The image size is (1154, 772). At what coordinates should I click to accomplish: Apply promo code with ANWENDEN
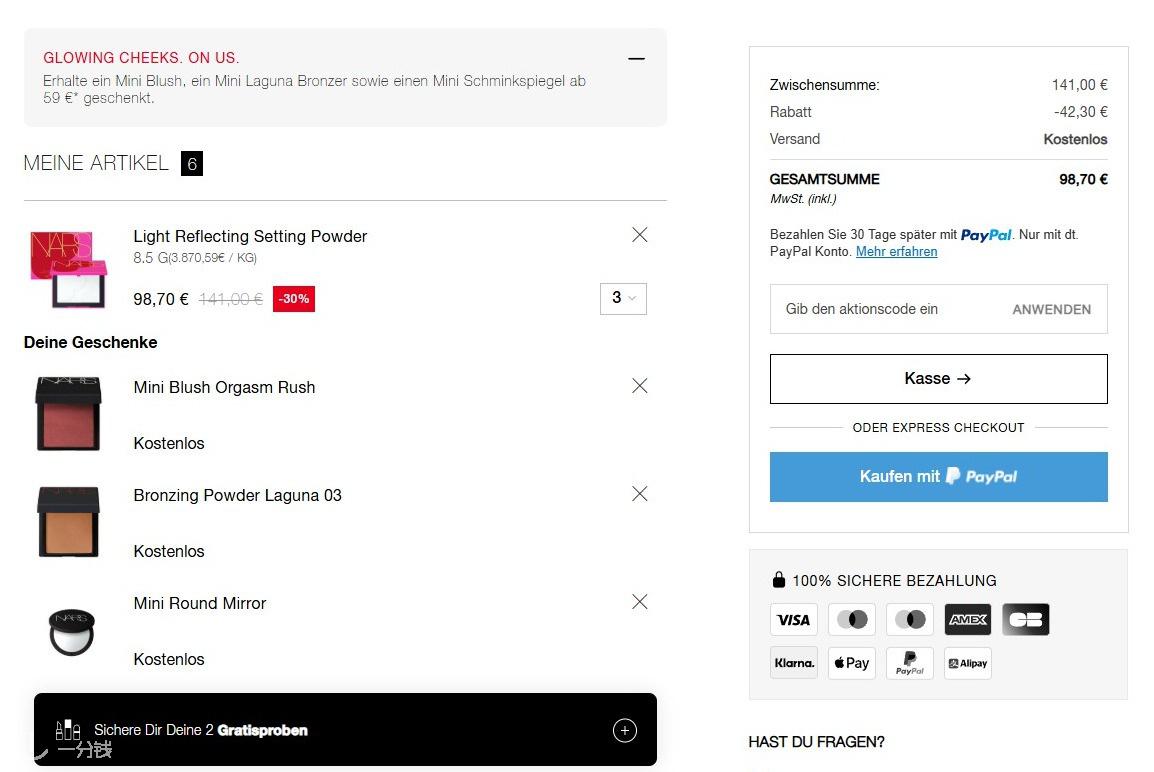click(x=1052, y=310)
